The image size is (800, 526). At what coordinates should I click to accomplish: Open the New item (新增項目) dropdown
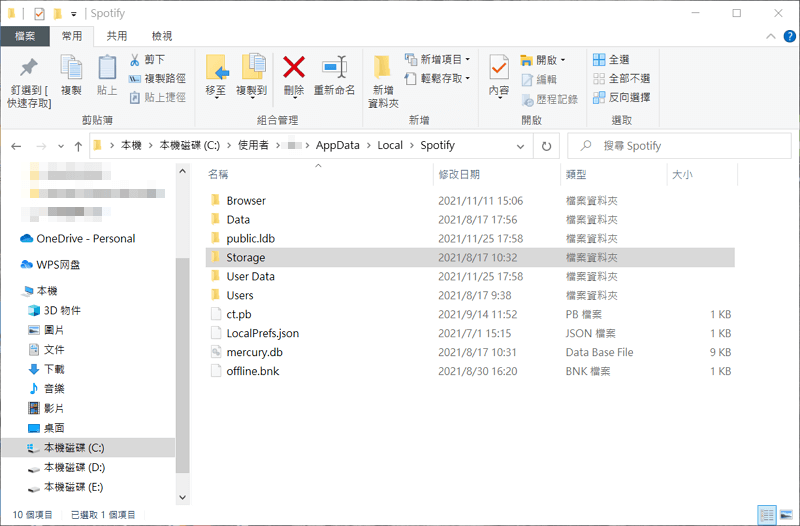[438, 60]
